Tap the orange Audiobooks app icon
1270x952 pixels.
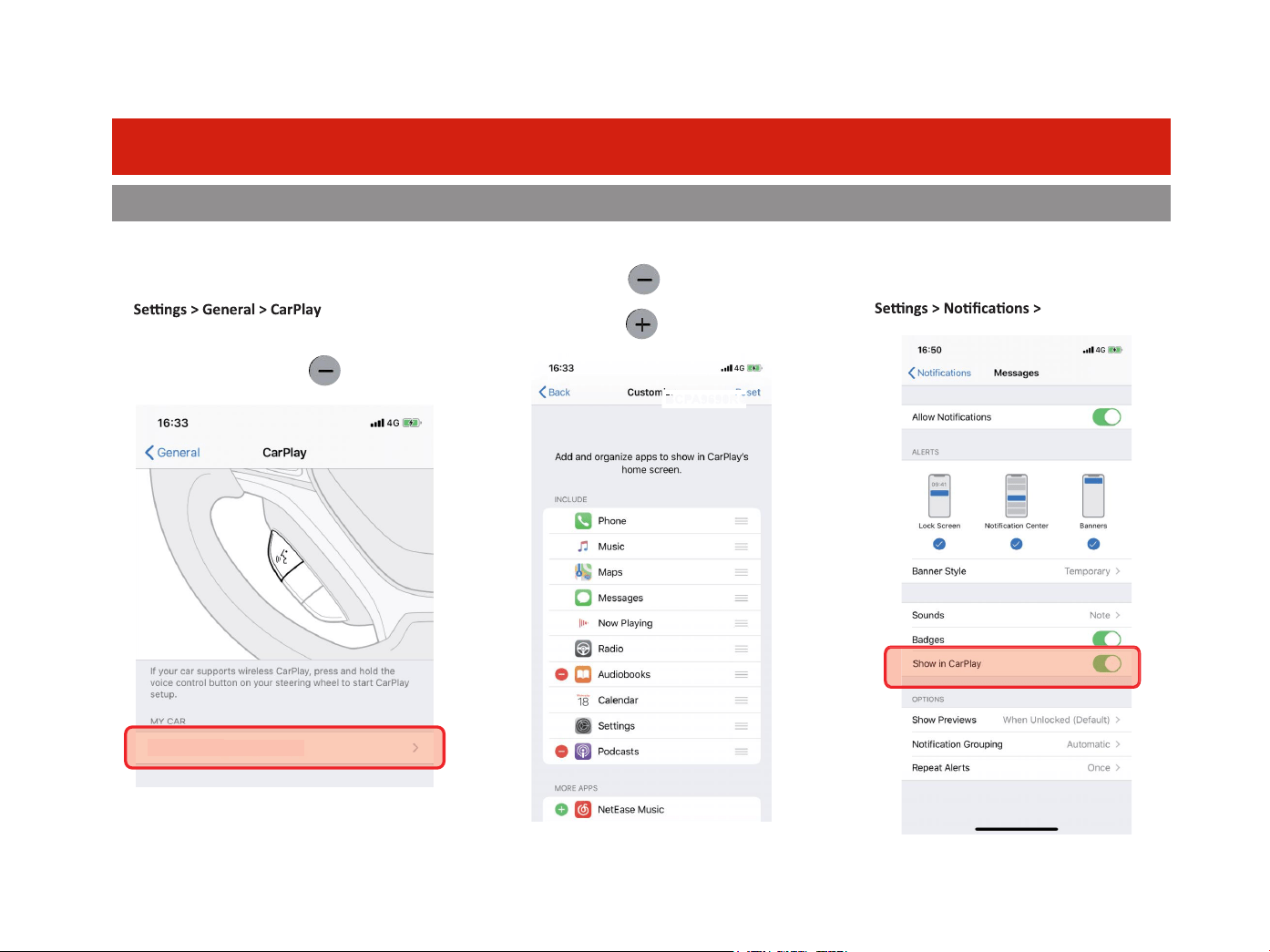point(583,674)
